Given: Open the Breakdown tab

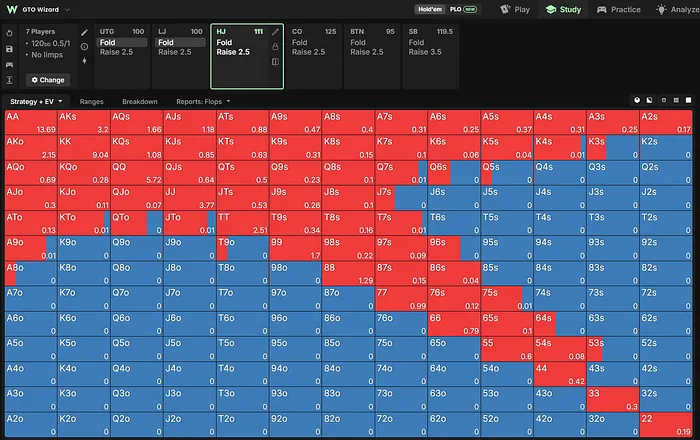Looking at the screenshot, I should click(140, 102).
